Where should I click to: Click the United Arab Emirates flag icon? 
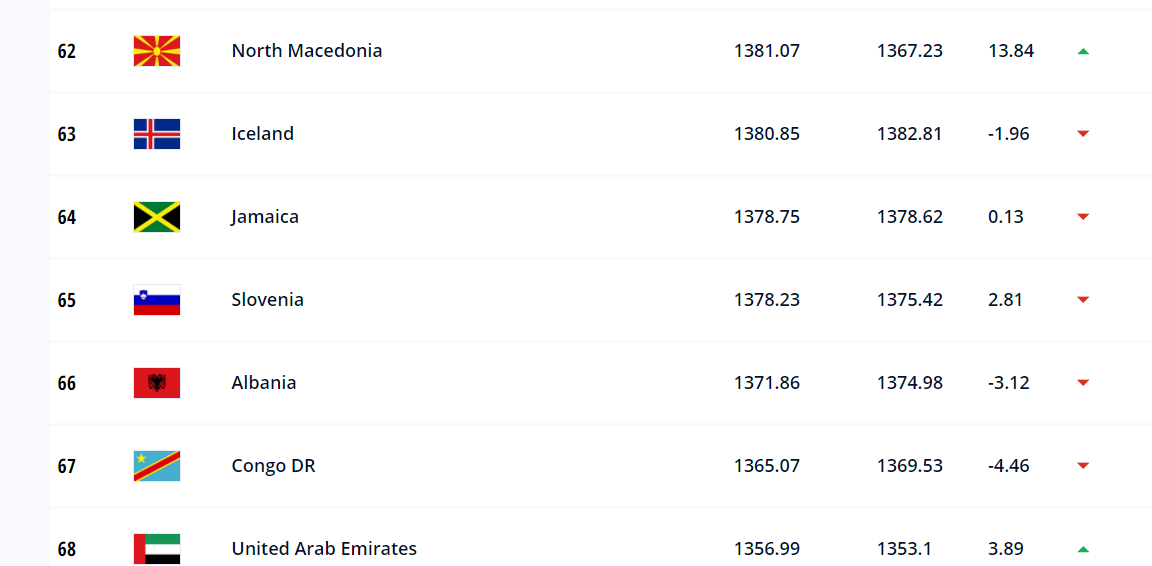(x=156, y=549)
